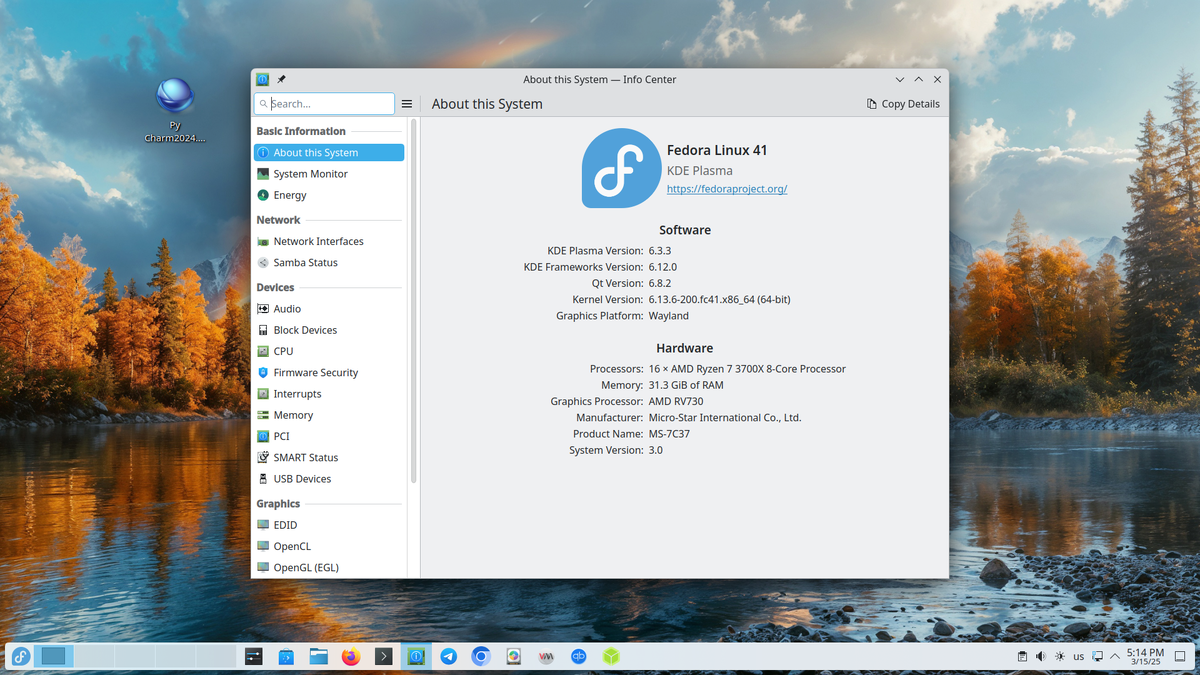The height and width of the screenshot is (675, 1200).
Task: Click the 'us' keyboard layout indicator
Action: point(1078,657)
